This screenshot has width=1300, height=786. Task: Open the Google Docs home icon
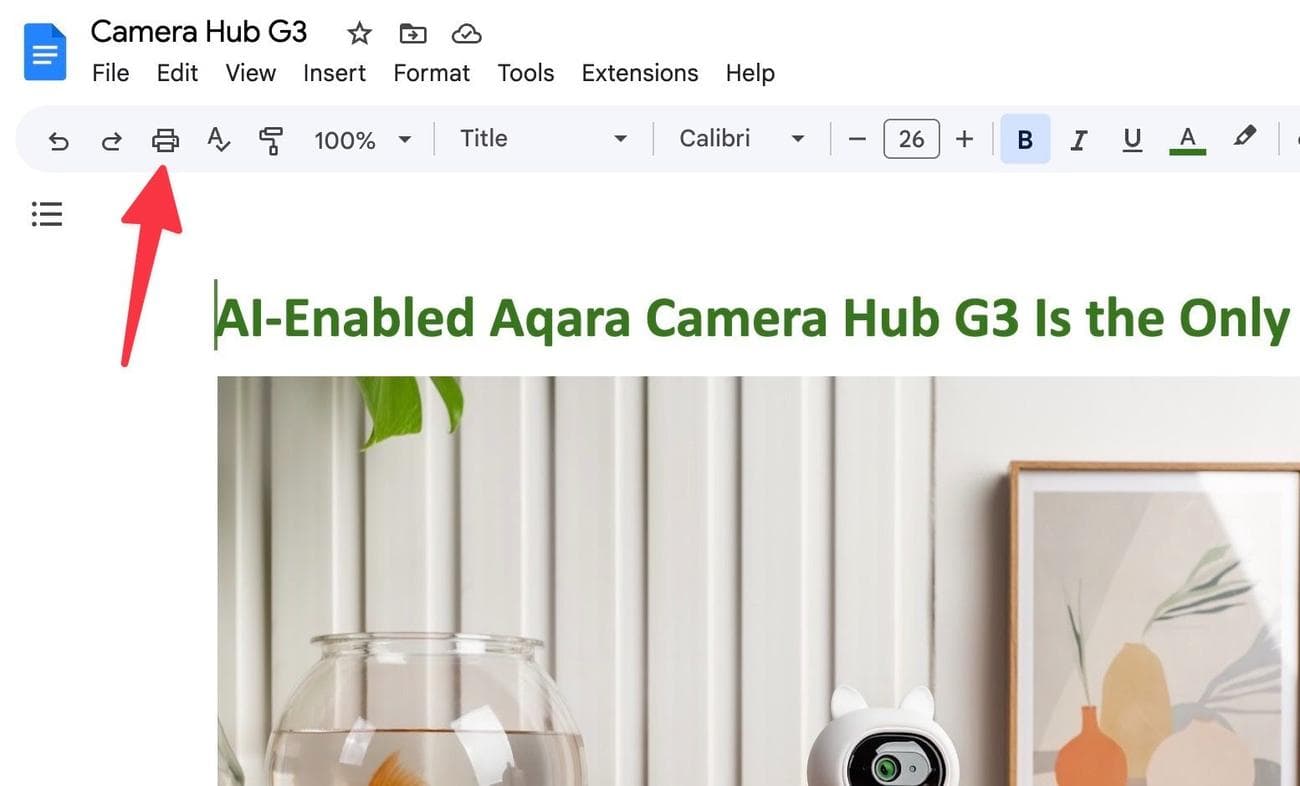45,52
